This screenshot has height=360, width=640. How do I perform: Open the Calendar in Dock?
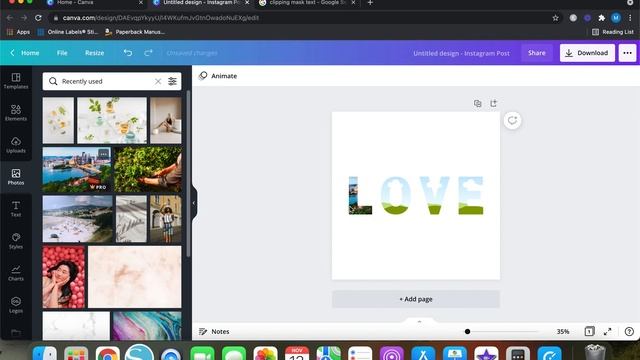(x=297, y=353)
